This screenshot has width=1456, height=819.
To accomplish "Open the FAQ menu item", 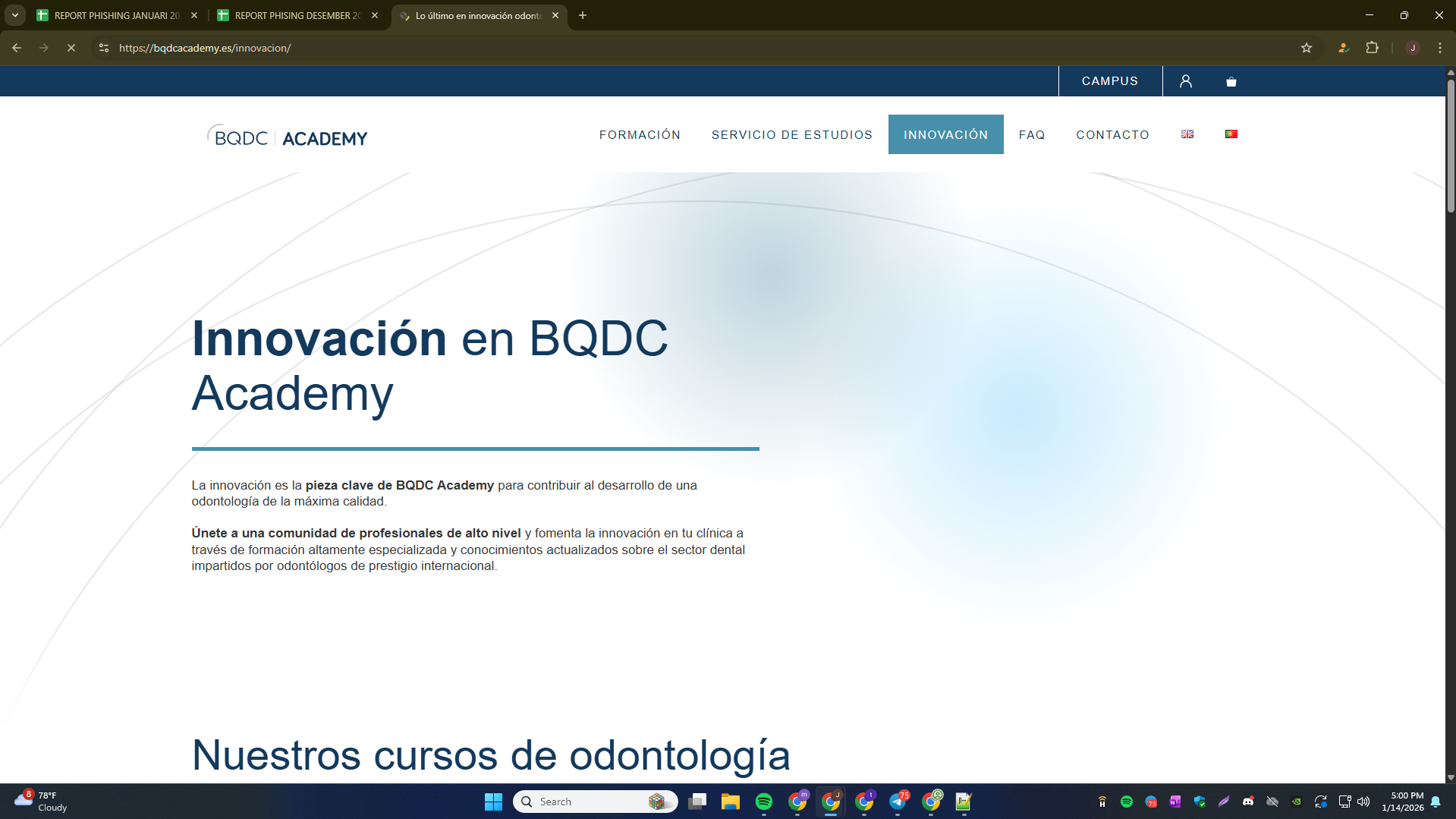I will click(x=1032, y=134).
